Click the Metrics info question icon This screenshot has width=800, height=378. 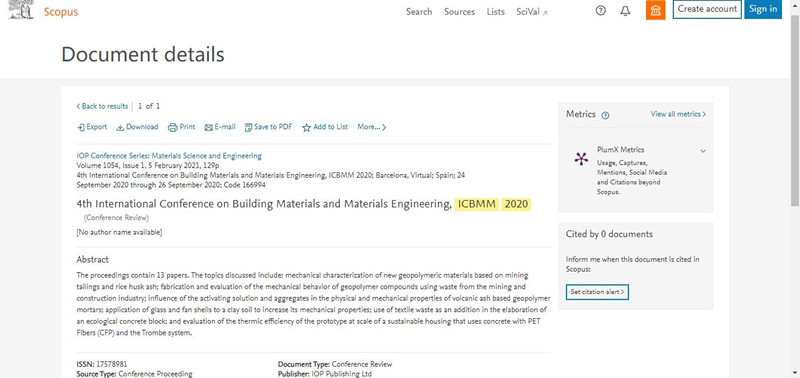coord(605,115)
